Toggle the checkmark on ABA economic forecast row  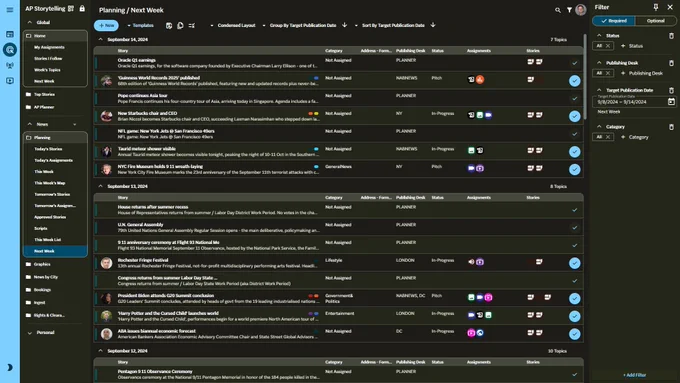click(574, 334)
